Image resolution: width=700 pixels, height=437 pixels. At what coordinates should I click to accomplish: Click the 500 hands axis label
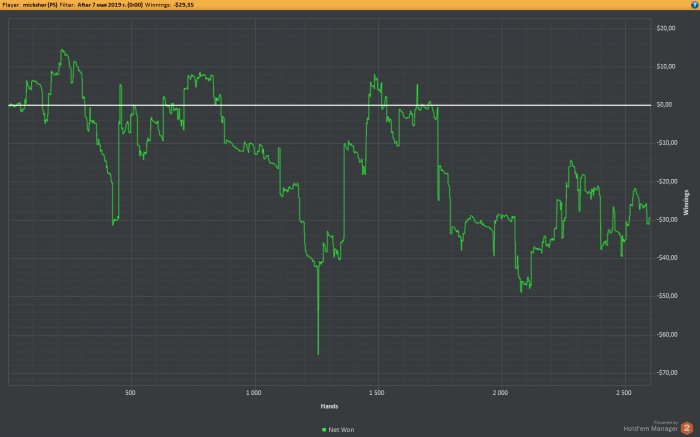(x=130, y=393)
